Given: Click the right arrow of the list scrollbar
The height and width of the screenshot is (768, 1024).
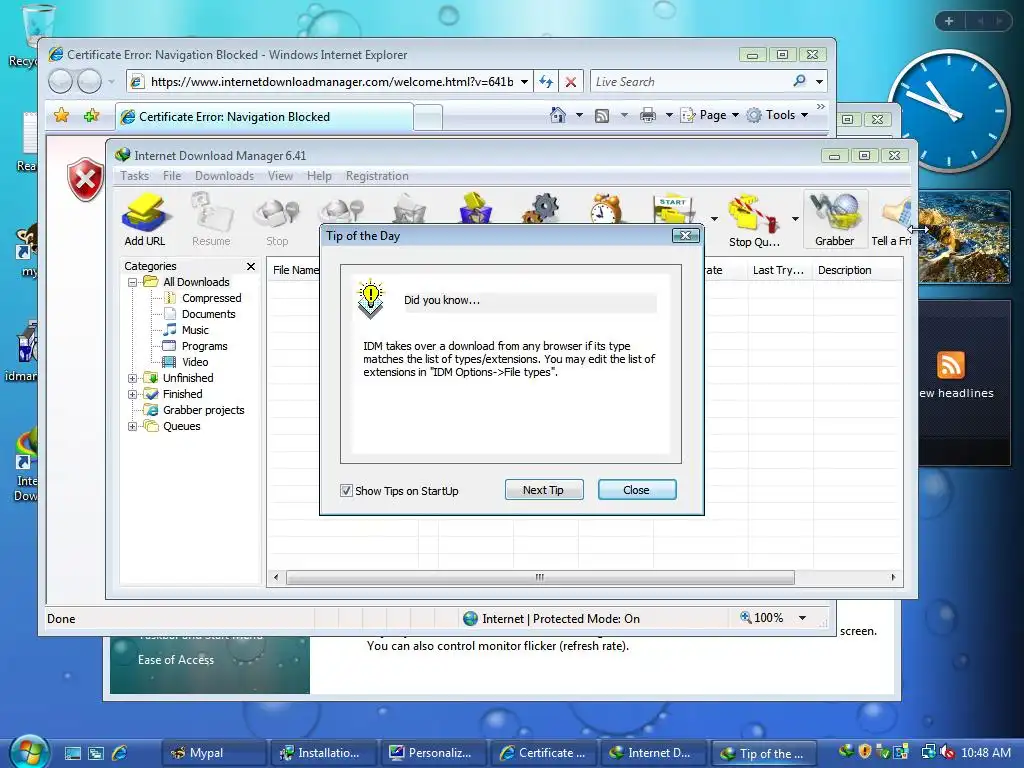Looking at the screenshot, I should tap(893, 577).
